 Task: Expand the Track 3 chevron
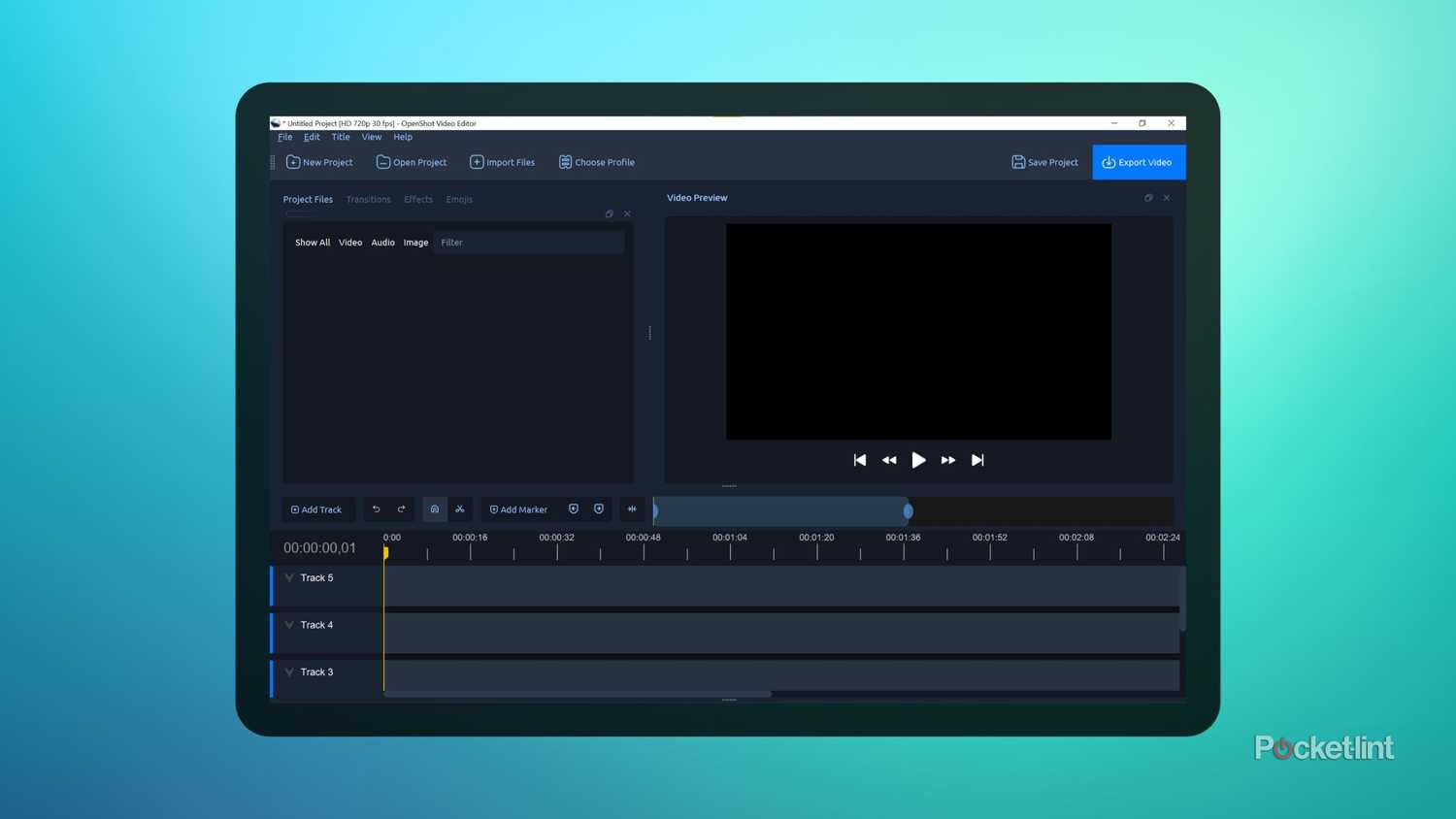[x=289, y=672]
